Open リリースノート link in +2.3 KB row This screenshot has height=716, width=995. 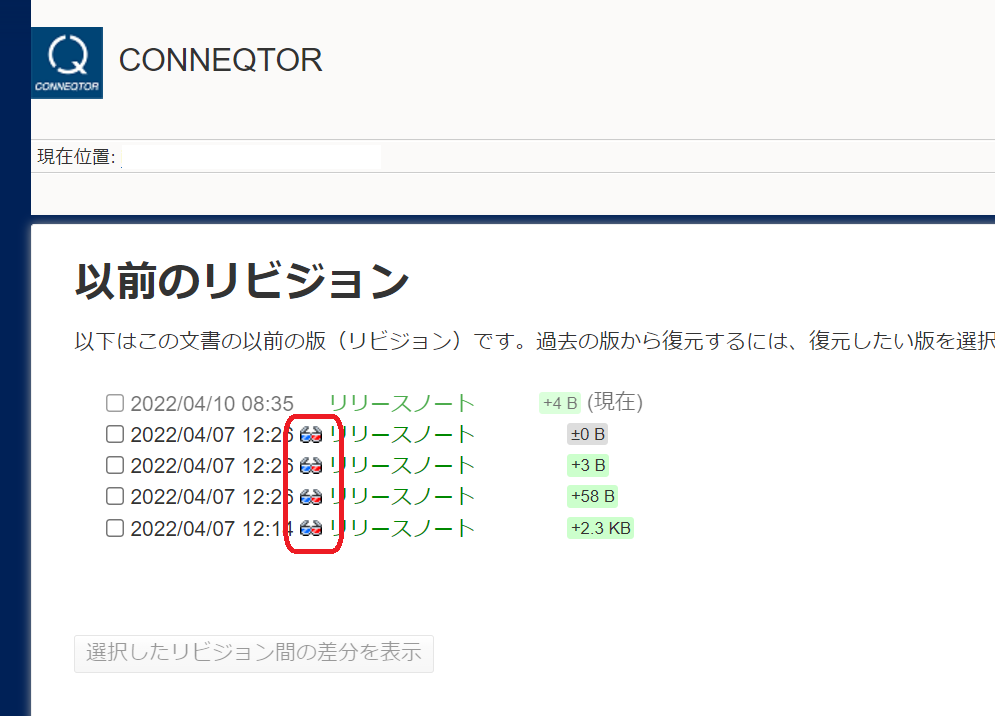(402, 528)
